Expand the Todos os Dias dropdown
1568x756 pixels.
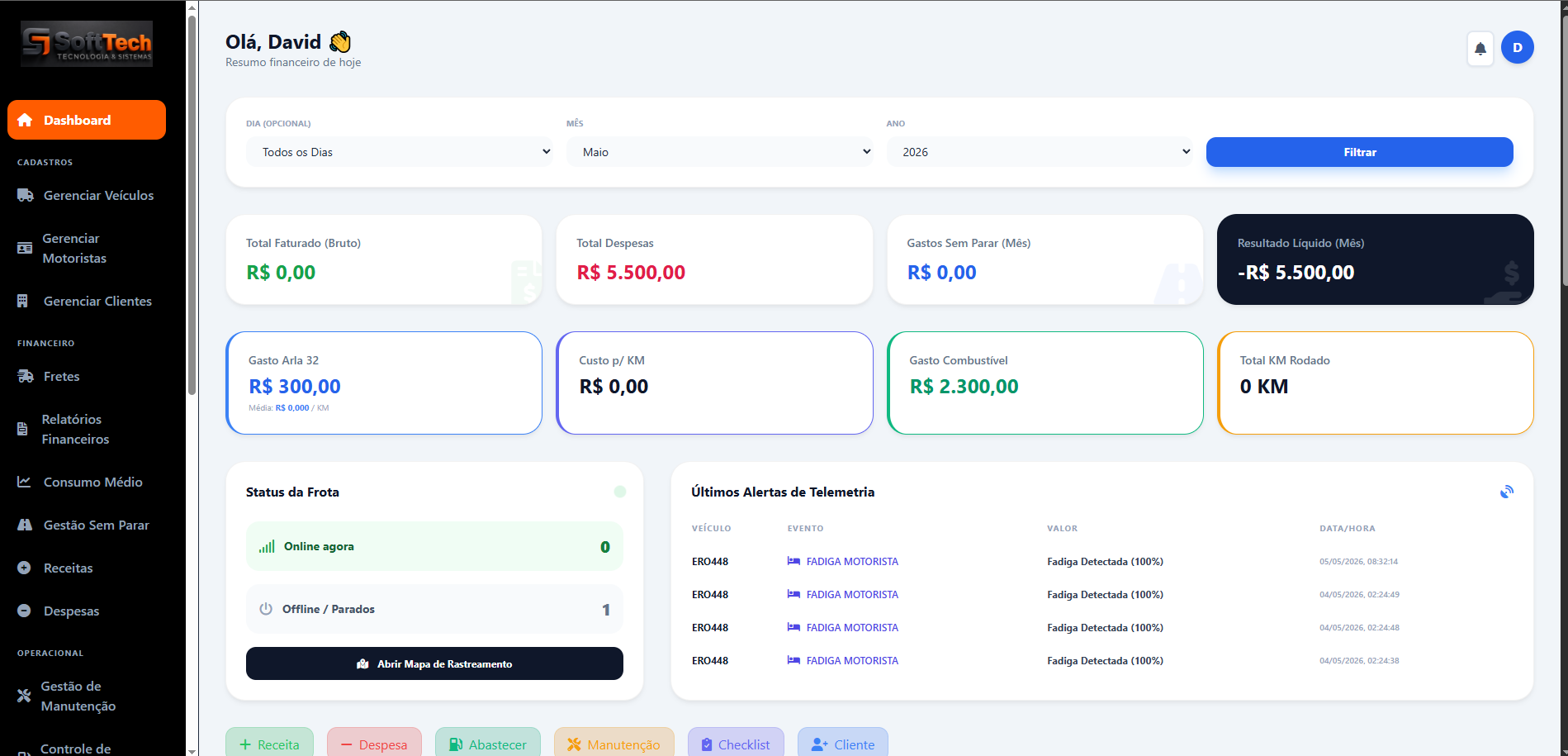[x=400, y=152]
